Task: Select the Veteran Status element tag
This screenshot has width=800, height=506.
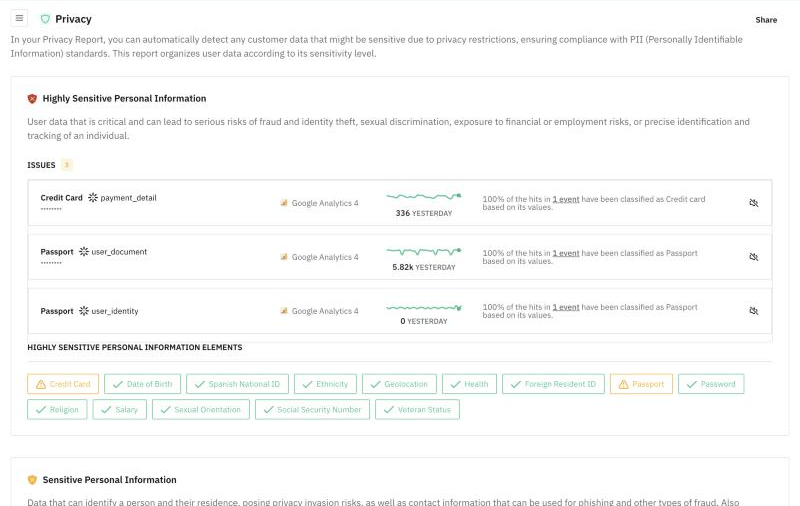Action: coord(417,410)
